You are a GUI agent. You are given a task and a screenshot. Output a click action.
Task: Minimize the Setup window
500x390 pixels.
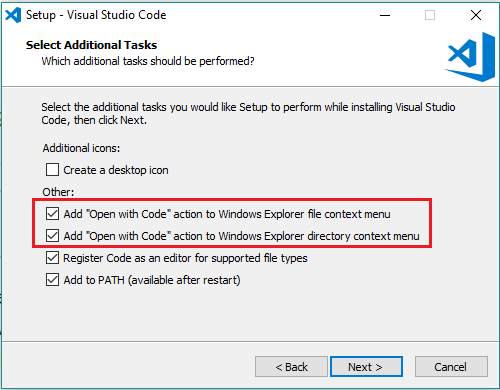click(385, 15)
